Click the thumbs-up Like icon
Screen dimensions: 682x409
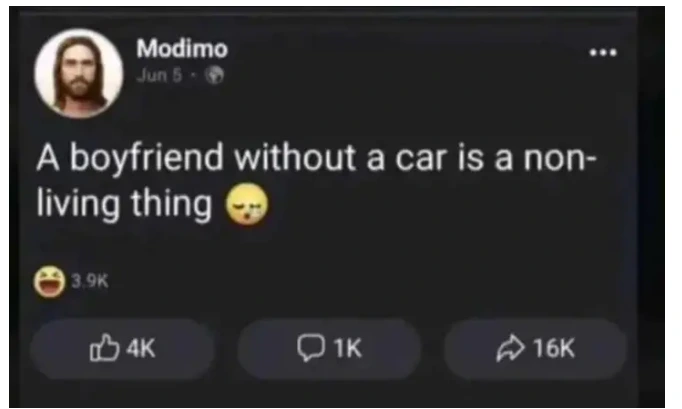click(x=104, y=348)
